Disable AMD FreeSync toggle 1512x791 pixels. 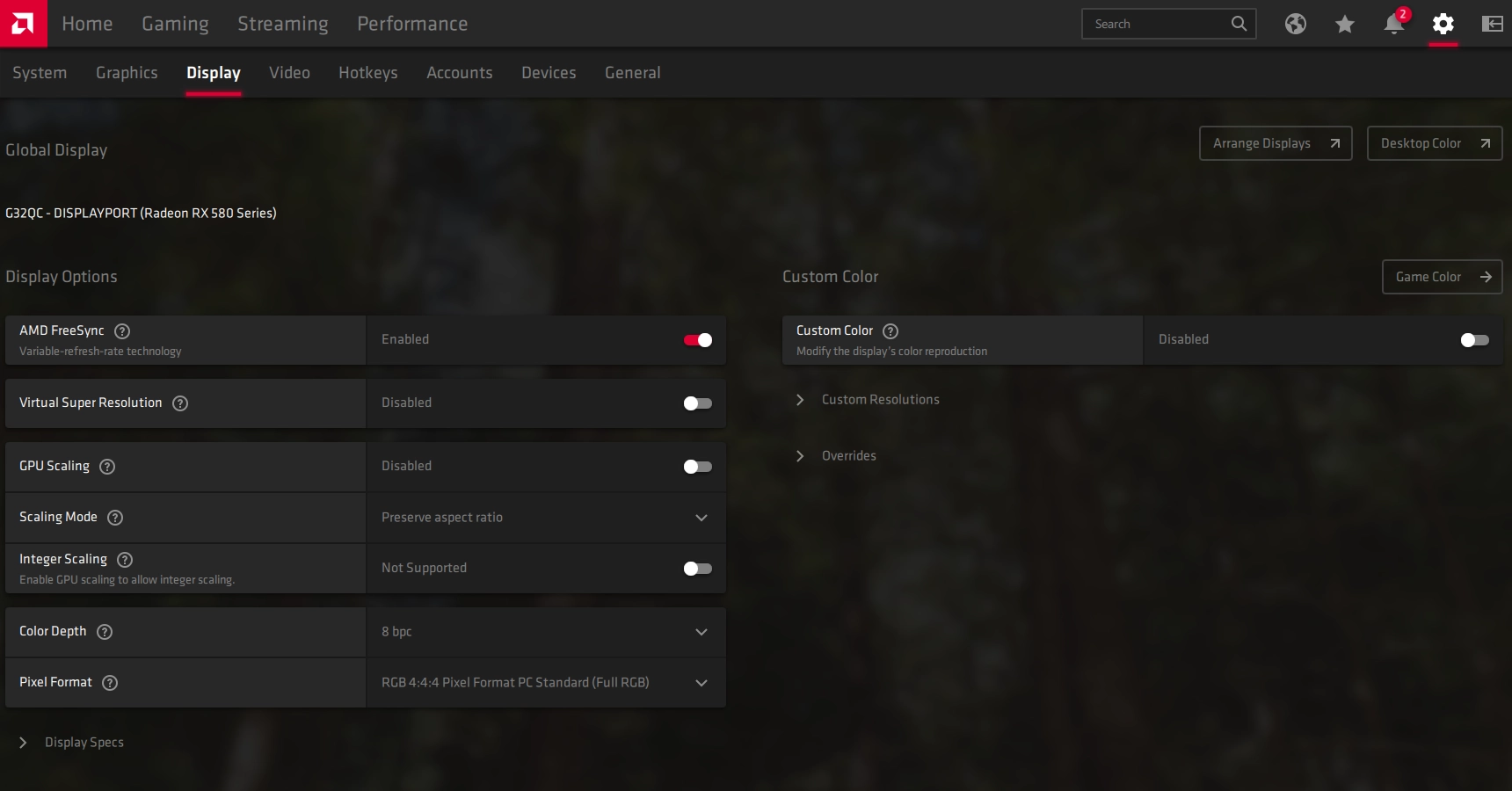click(698, 340)
